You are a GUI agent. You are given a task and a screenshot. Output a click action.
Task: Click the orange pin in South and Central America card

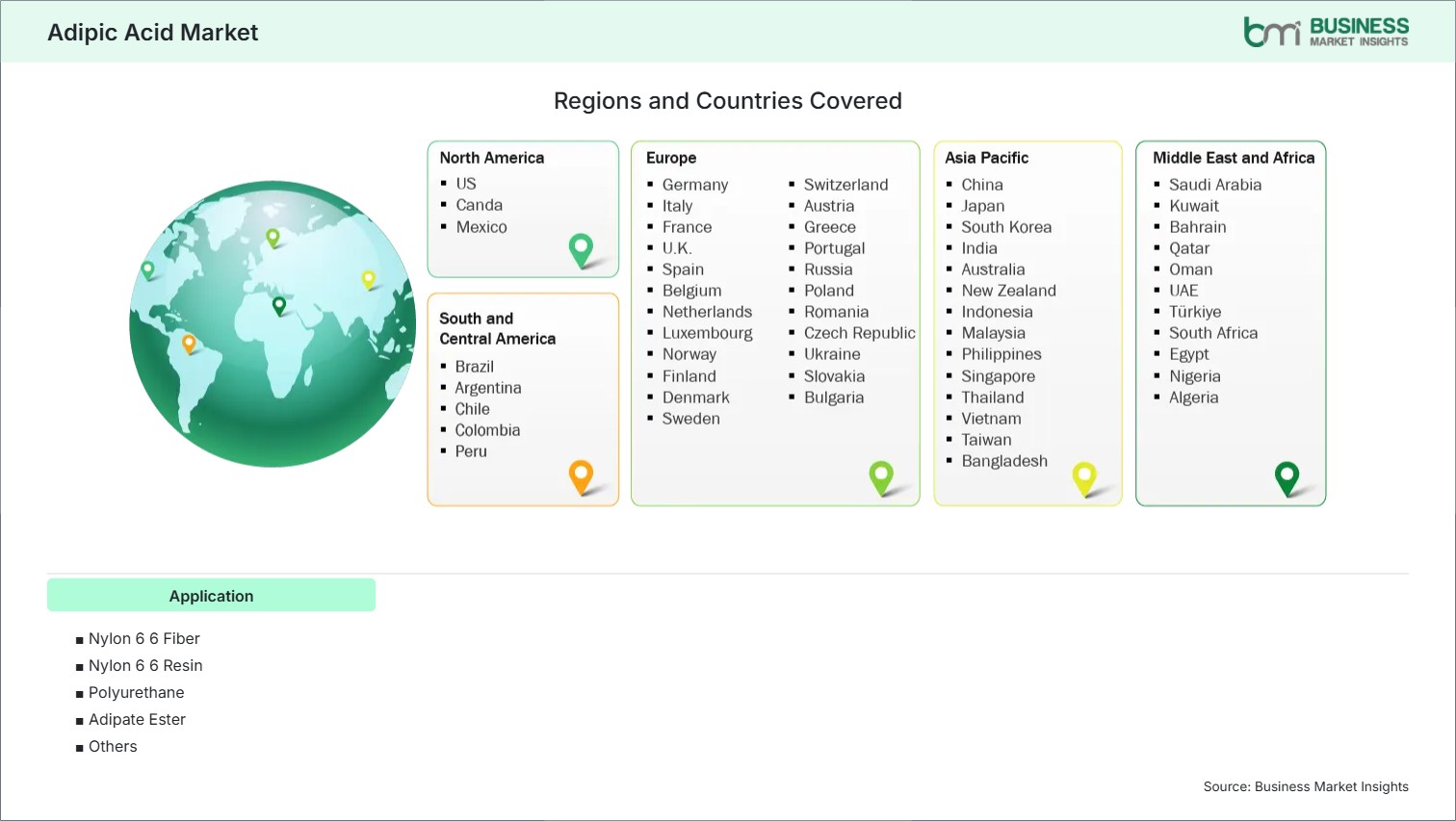point(581,477)
